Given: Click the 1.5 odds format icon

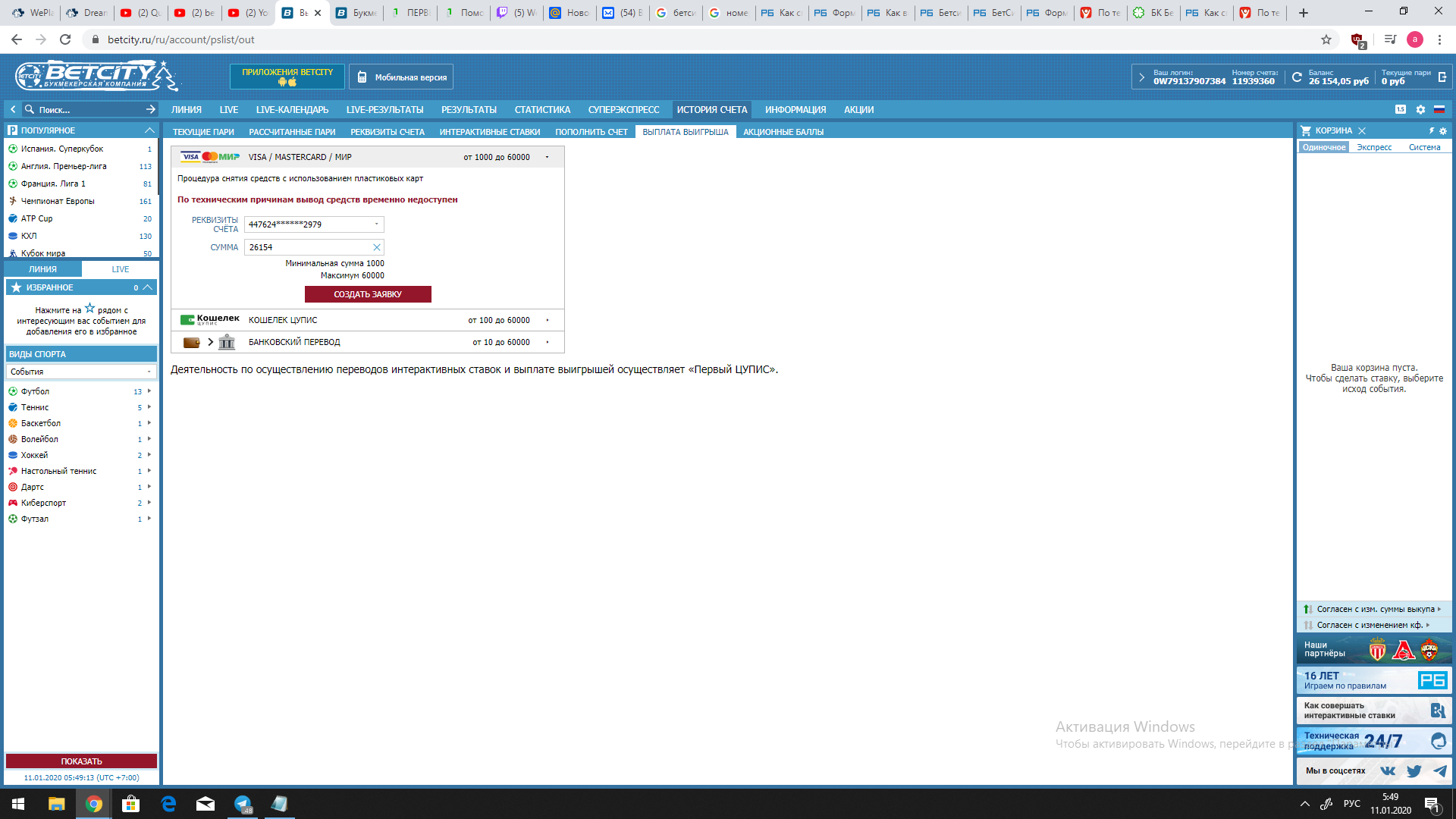Looking at the screenshot, I should [1401, 110].
